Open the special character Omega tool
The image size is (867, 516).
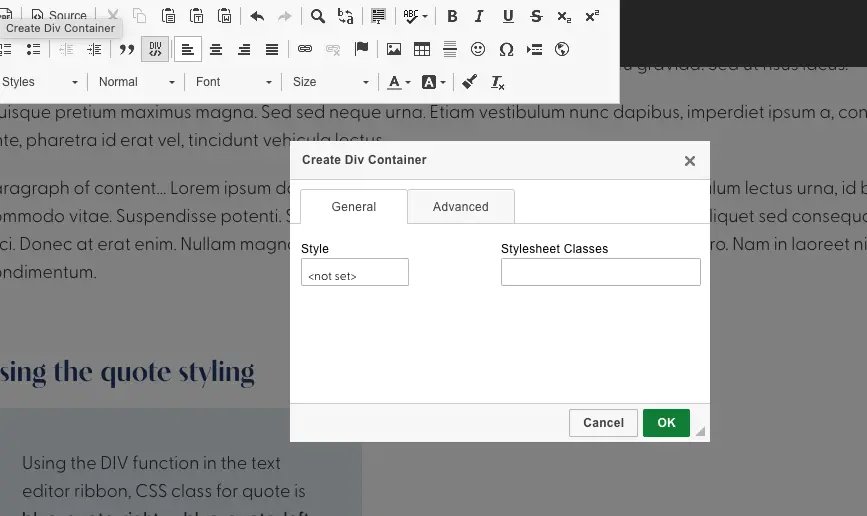pyautogui.click(x=506, y=49)
